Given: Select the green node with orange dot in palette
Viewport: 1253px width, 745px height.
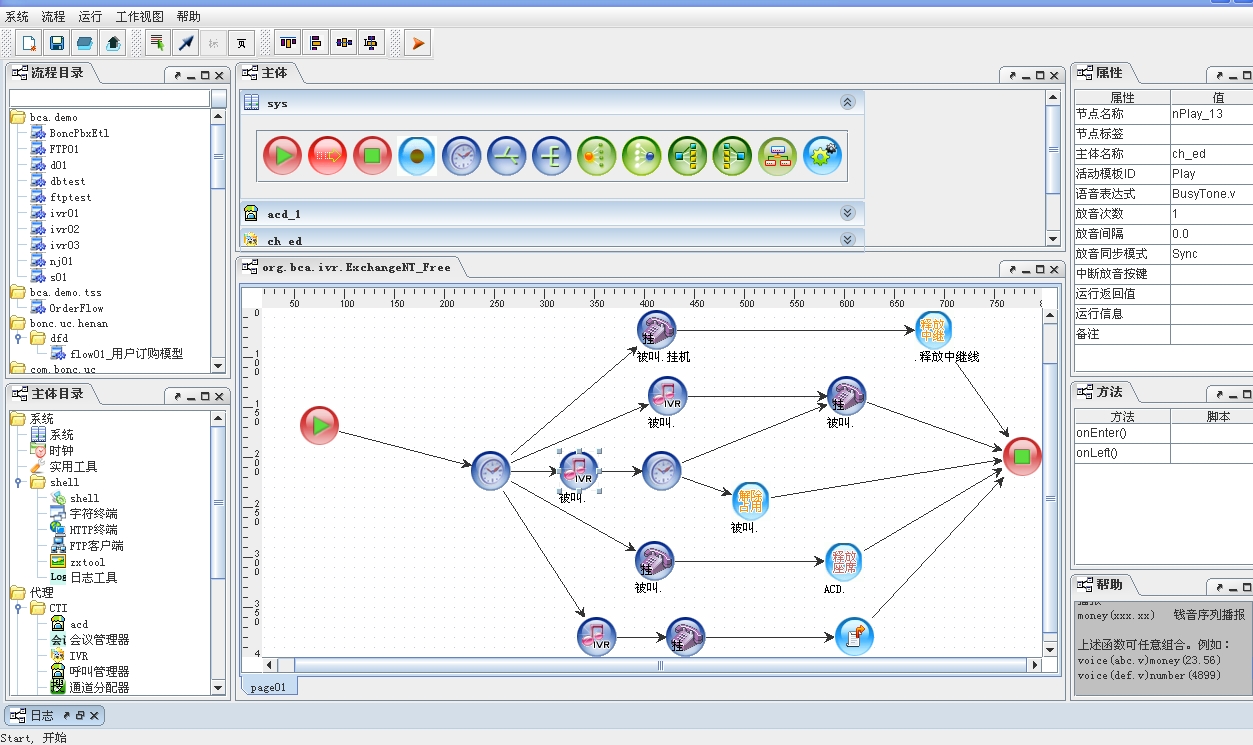Looking at the screenshot, I should coord(597,156).
